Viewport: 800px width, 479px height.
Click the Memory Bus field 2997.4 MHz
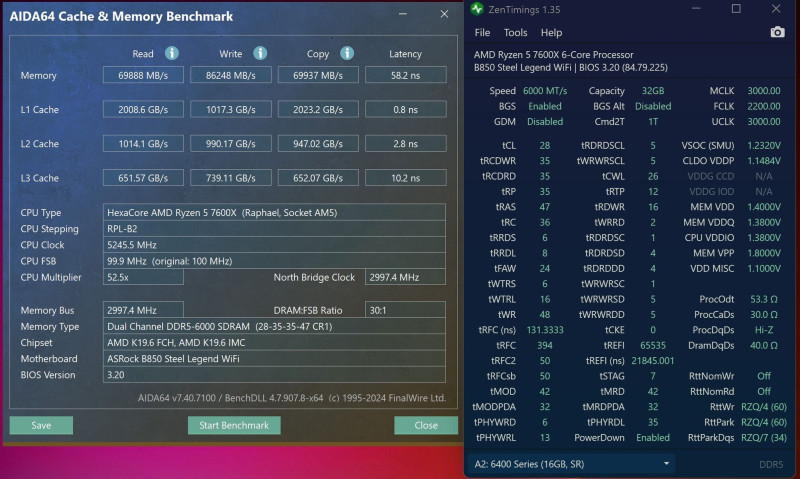(x=143, y=310)
